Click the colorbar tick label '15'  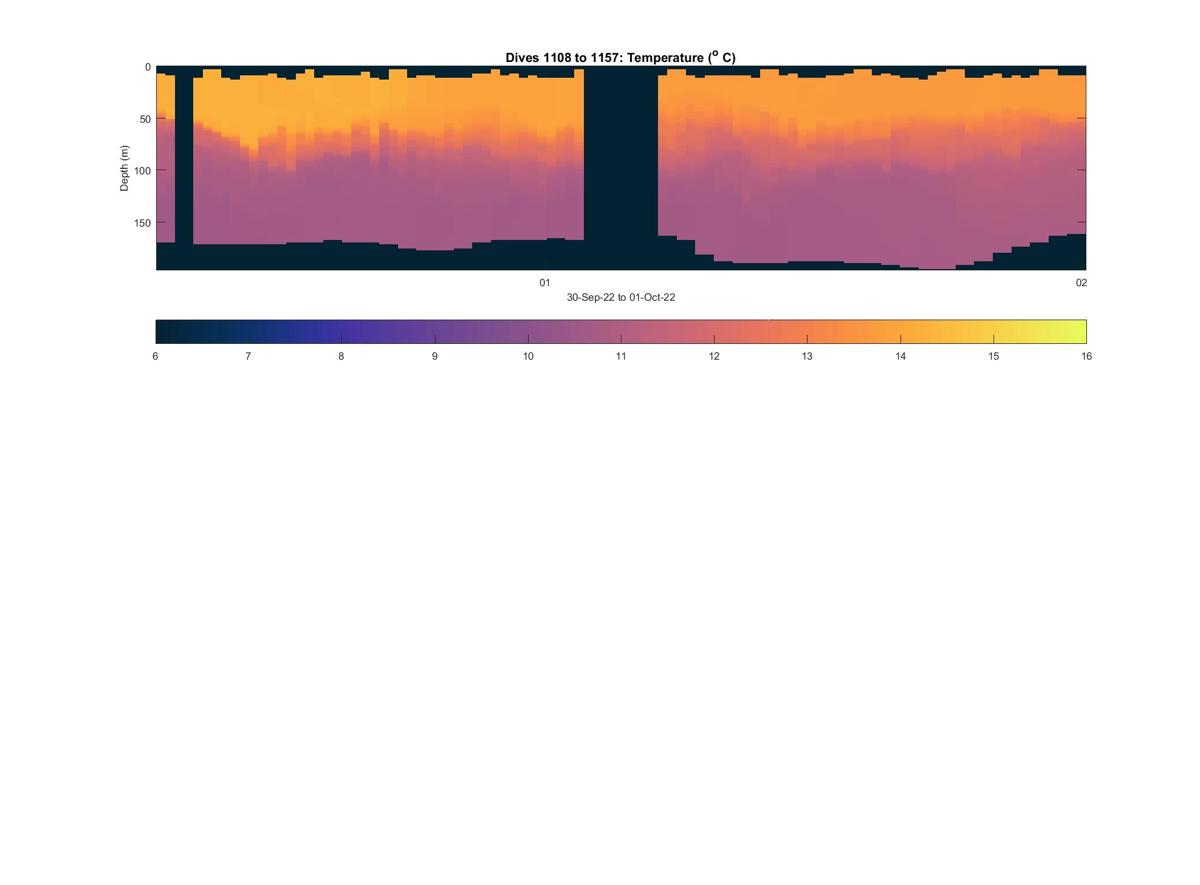[993, 356]
